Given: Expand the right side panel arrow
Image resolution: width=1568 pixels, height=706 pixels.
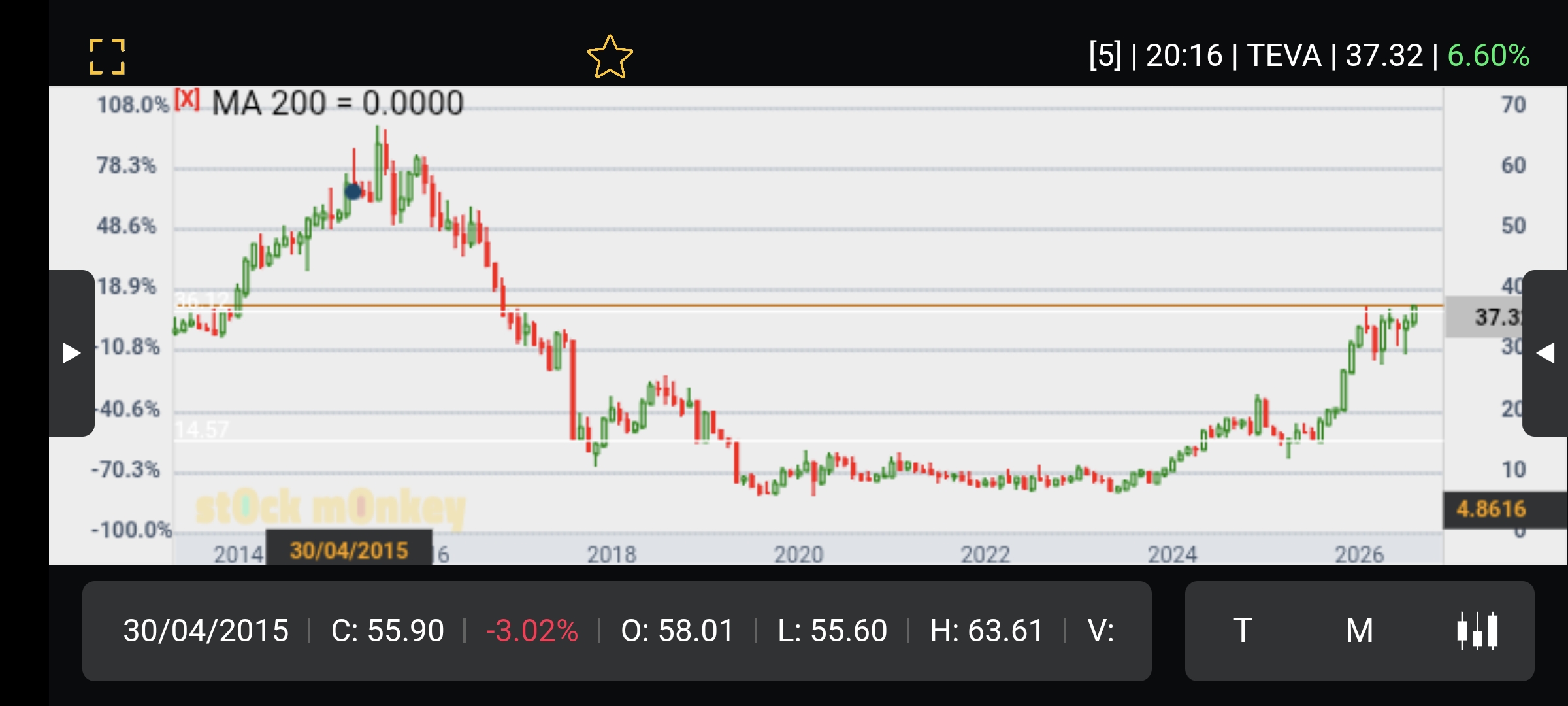Looking at the screenshot, I should click(x=1545, y=353).
